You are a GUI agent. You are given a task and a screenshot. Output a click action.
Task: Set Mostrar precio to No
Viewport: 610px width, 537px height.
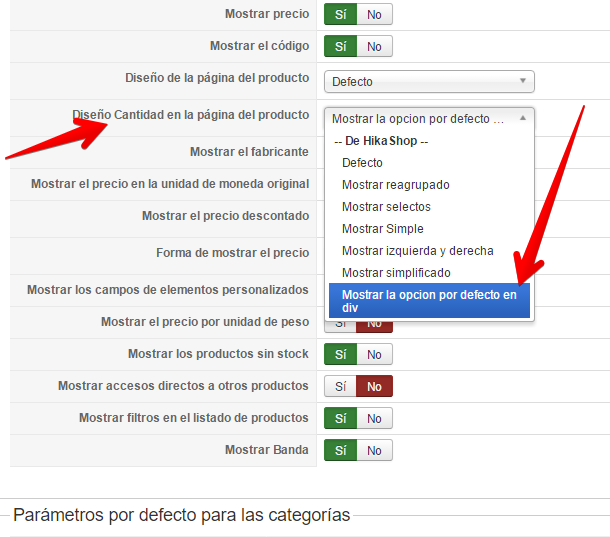374,14
